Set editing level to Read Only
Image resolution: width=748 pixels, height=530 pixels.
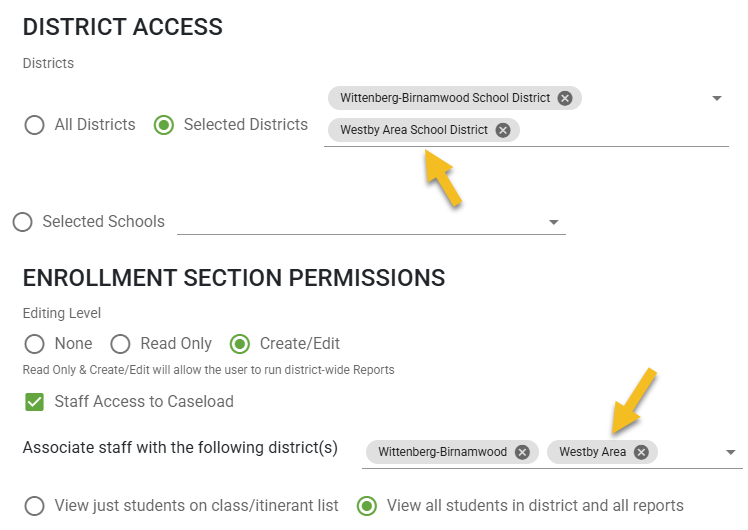pos(120,344)
